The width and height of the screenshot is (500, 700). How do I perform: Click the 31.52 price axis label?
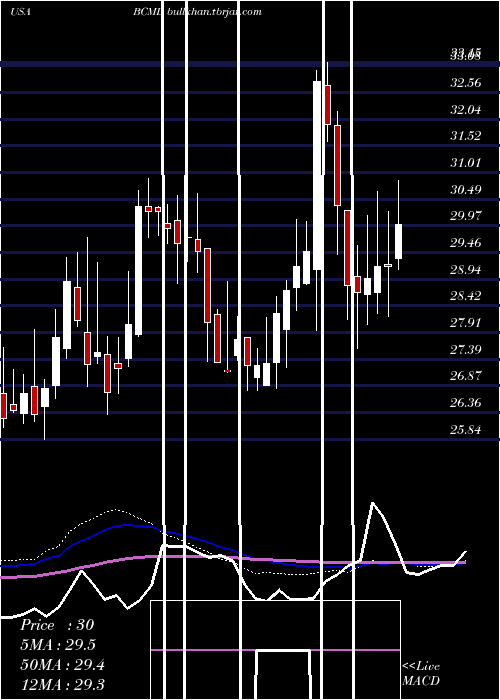(466, 136)
